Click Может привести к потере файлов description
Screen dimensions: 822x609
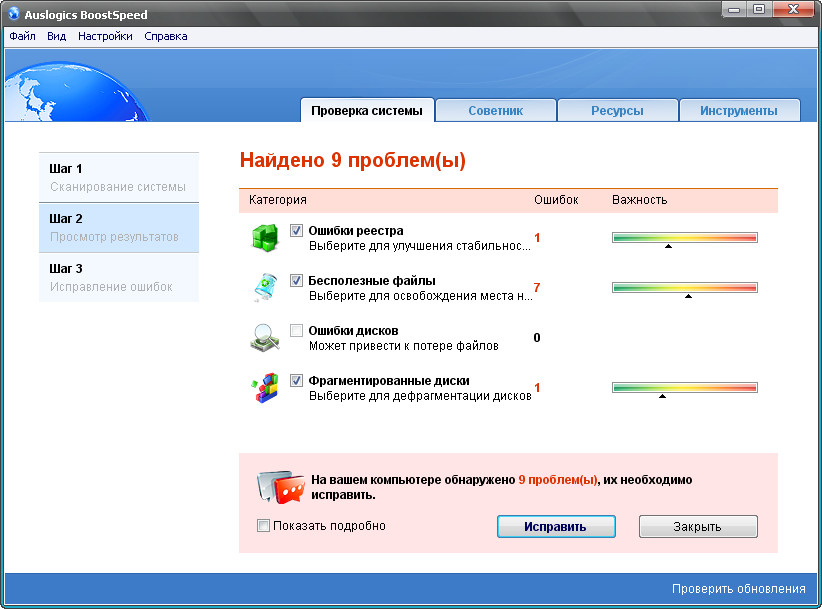coord(404,346)
